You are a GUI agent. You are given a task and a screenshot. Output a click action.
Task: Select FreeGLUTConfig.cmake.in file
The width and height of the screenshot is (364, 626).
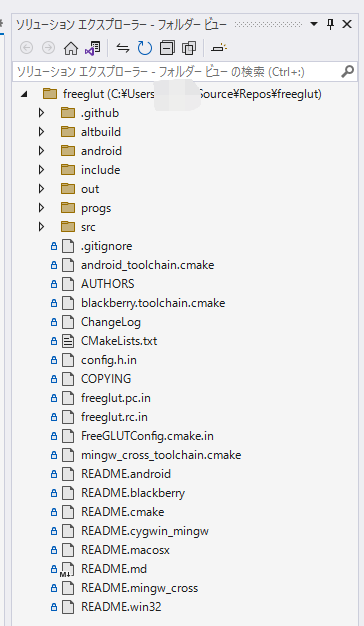coord(147,436)
